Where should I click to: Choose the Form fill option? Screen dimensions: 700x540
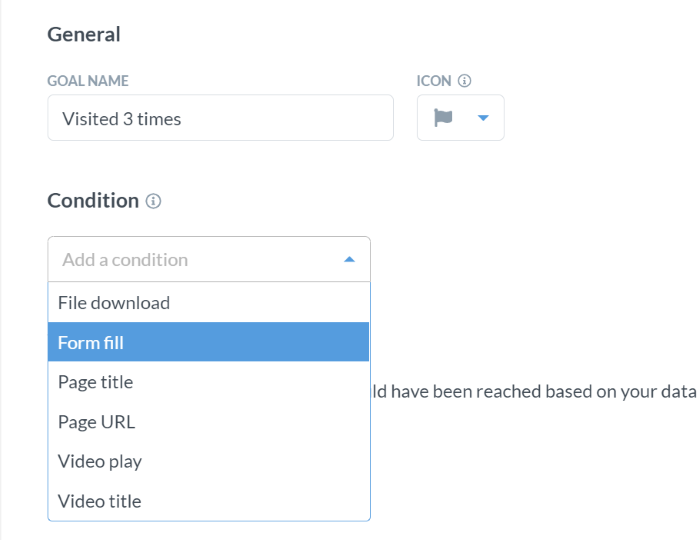click(91, 342)
